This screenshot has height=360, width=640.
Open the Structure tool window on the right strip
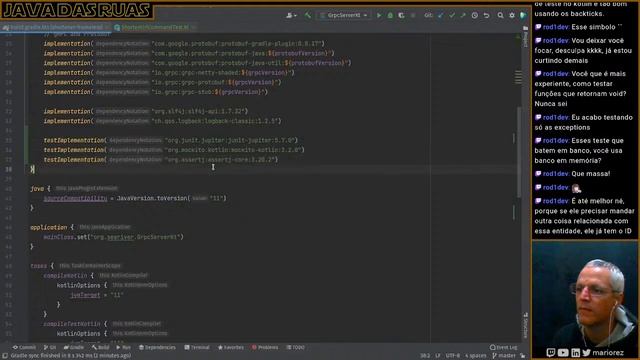pyautogui.click(x=526, y=325)
